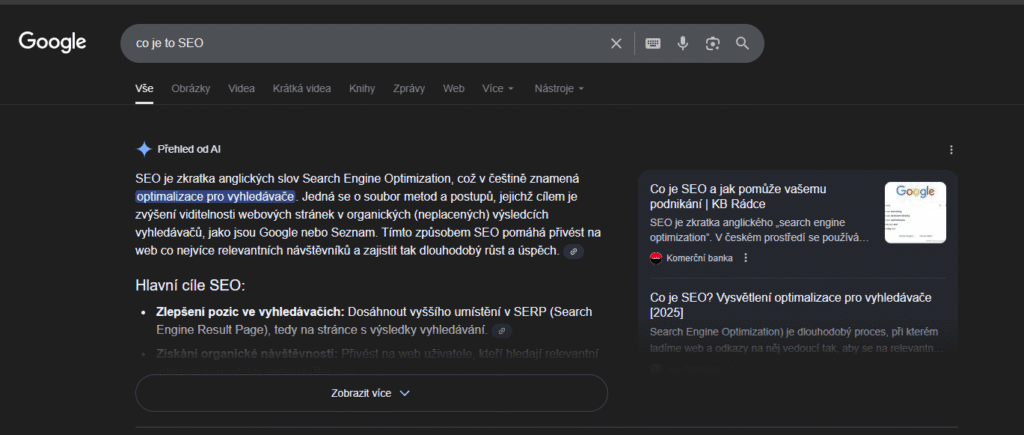1024x435 pixels.
Task: Expand the Více dropdown menu
Action: [x=498, y=88]
